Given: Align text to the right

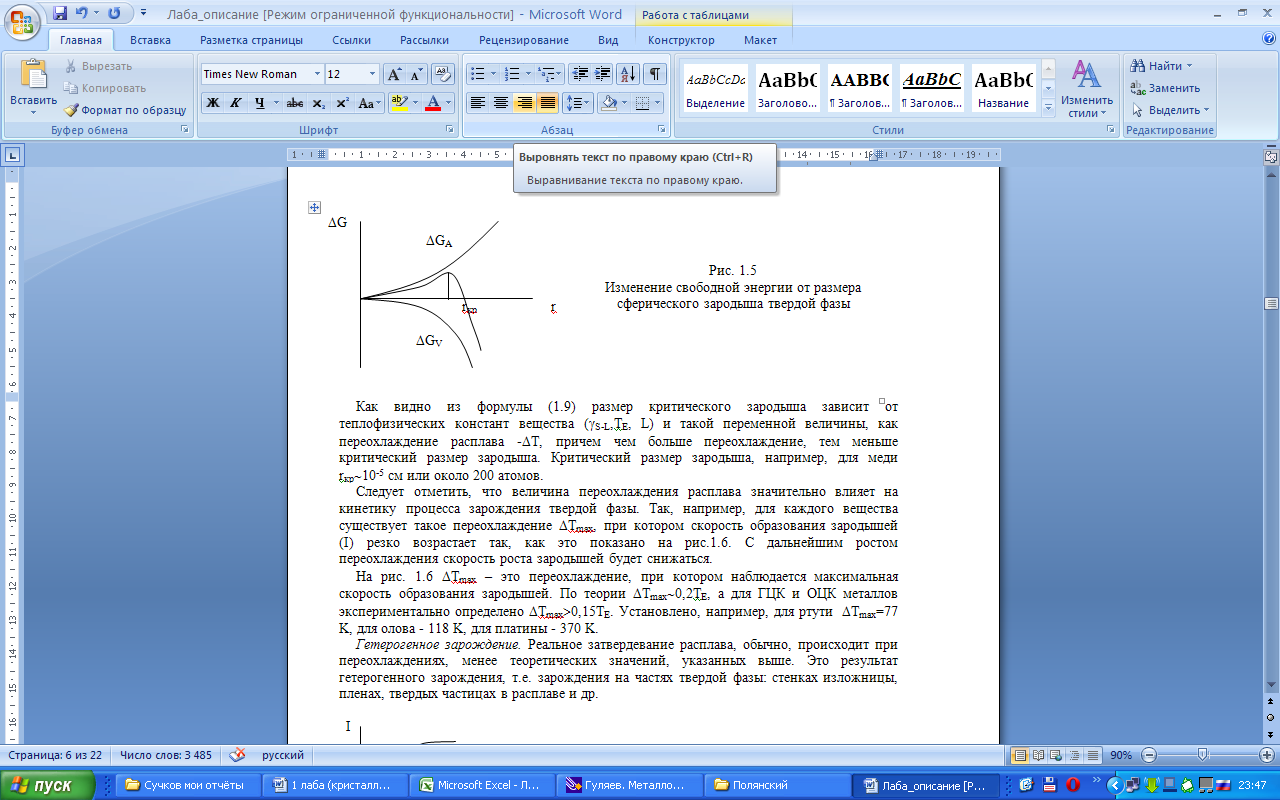Looking at the screenshot, I should [524, 103].
